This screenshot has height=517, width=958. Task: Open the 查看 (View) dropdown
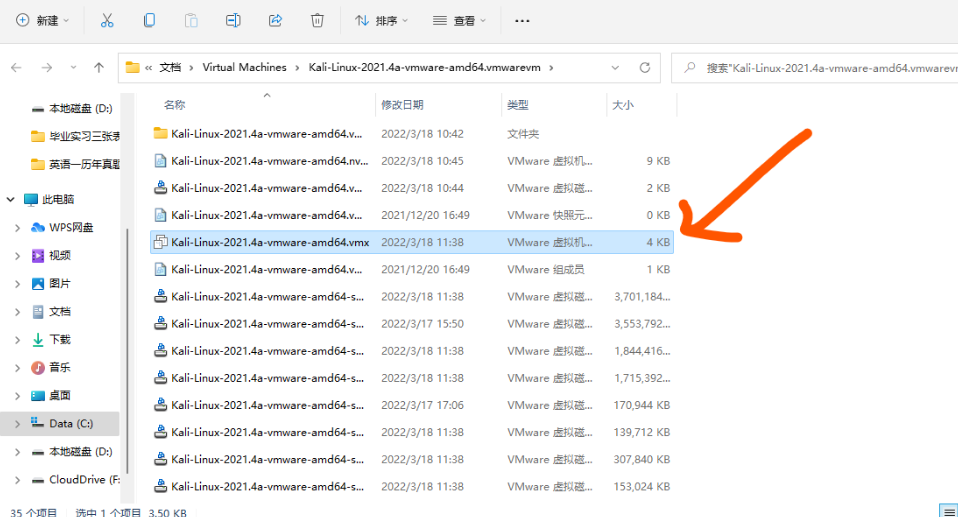tap(459, 21)
